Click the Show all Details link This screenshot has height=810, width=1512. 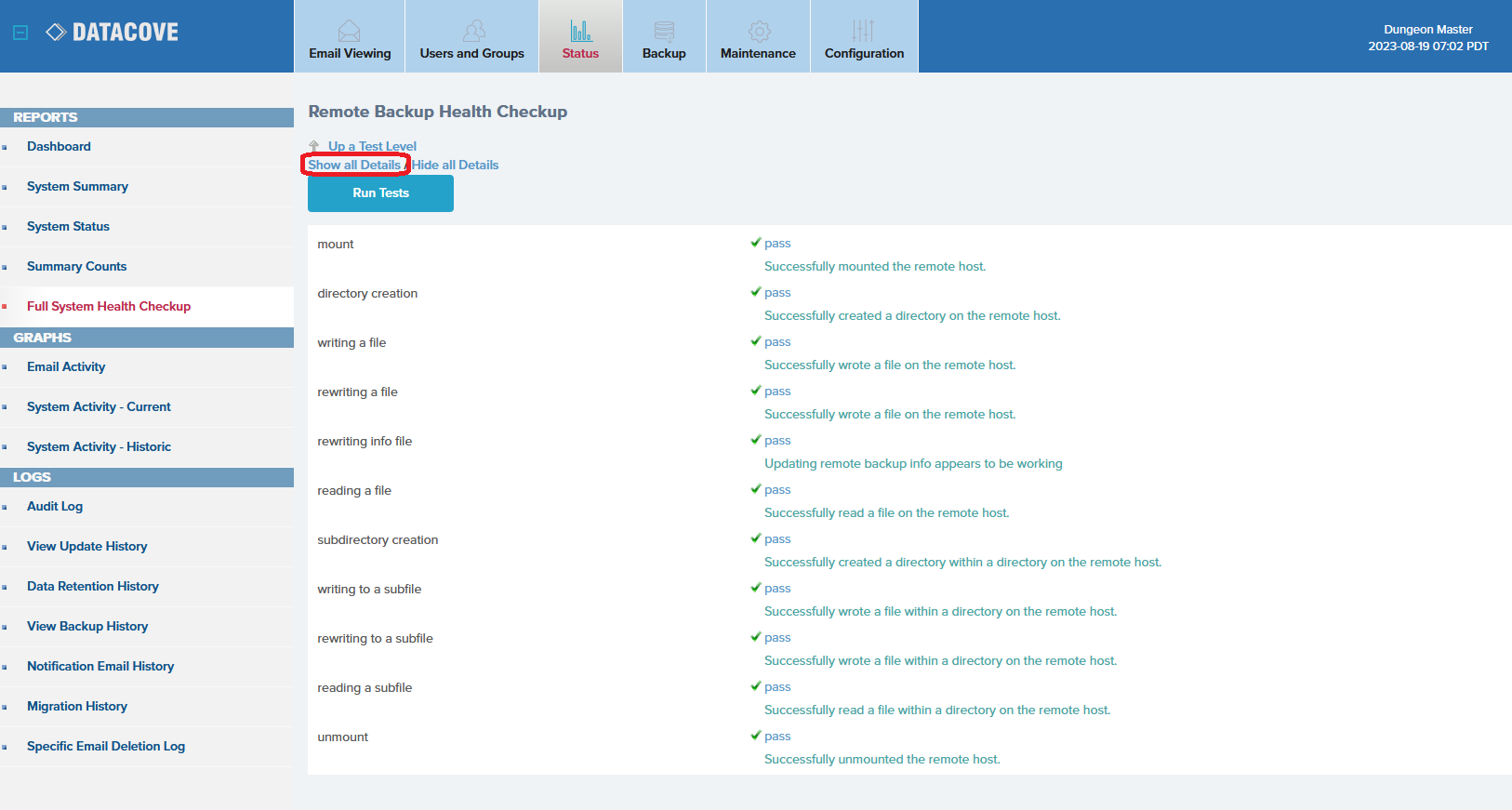[354, 165]
